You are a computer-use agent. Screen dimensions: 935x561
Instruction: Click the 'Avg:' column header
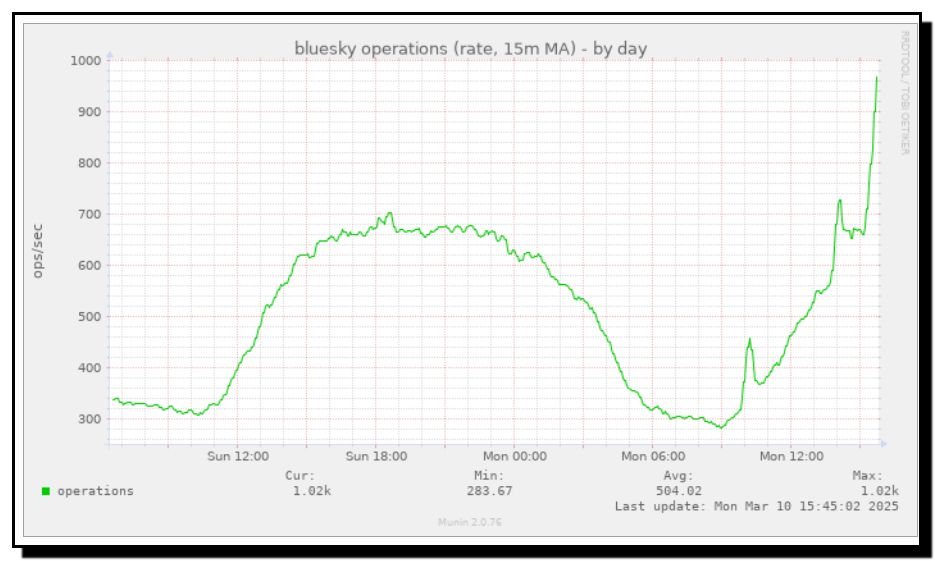tap(679, 476)
